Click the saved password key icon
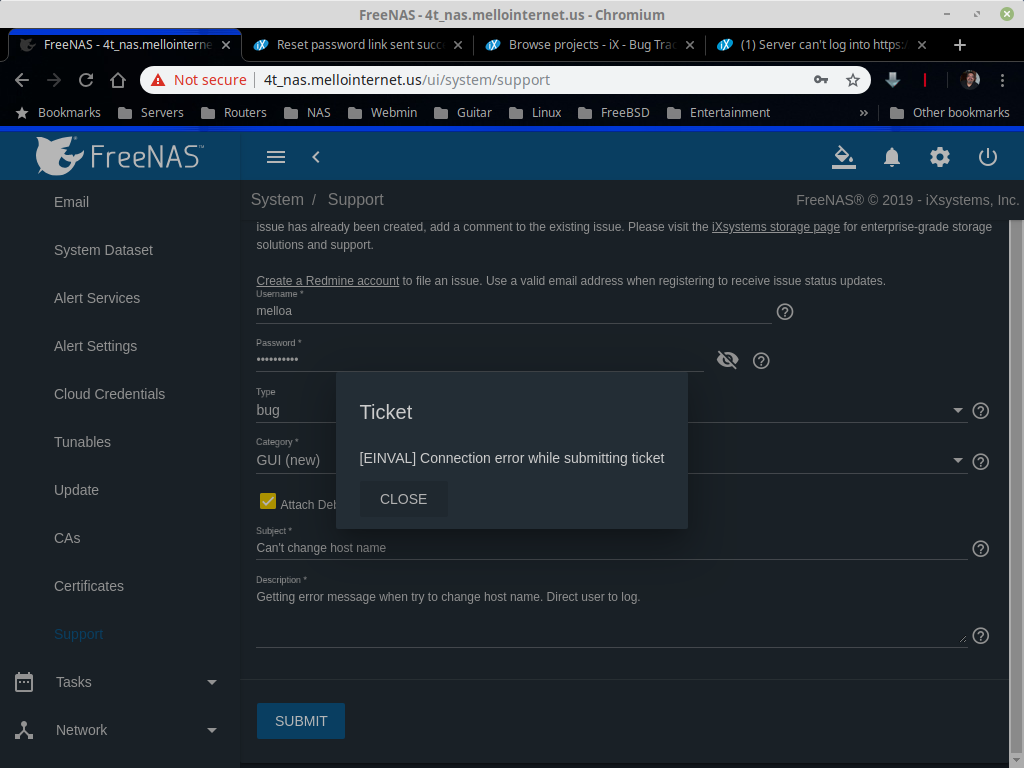1024x768 pixels. pos(821,80)
